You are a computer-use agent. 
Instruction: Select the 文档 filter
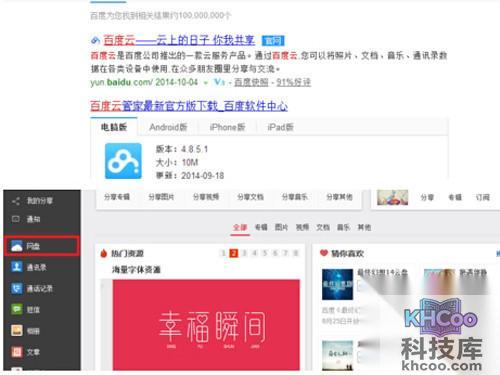click(x=323, y=228)
